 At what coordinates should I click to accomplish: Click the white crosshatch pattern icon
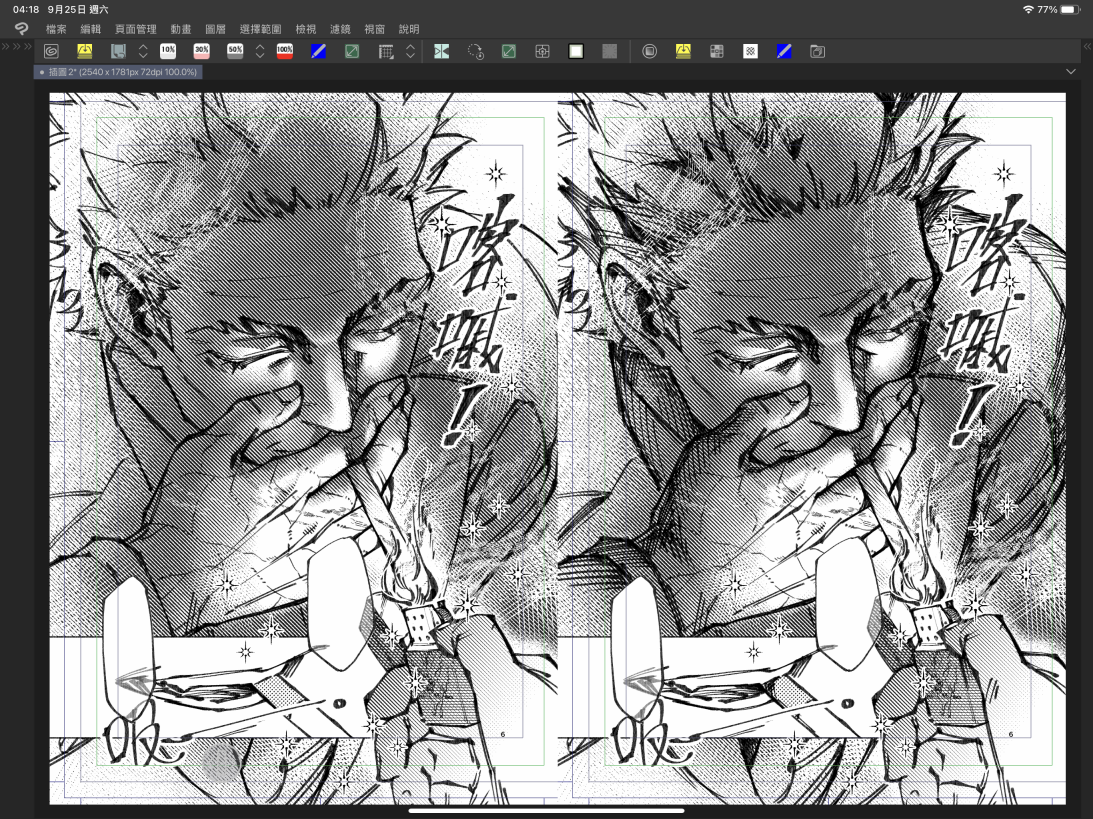click(750, 52)
